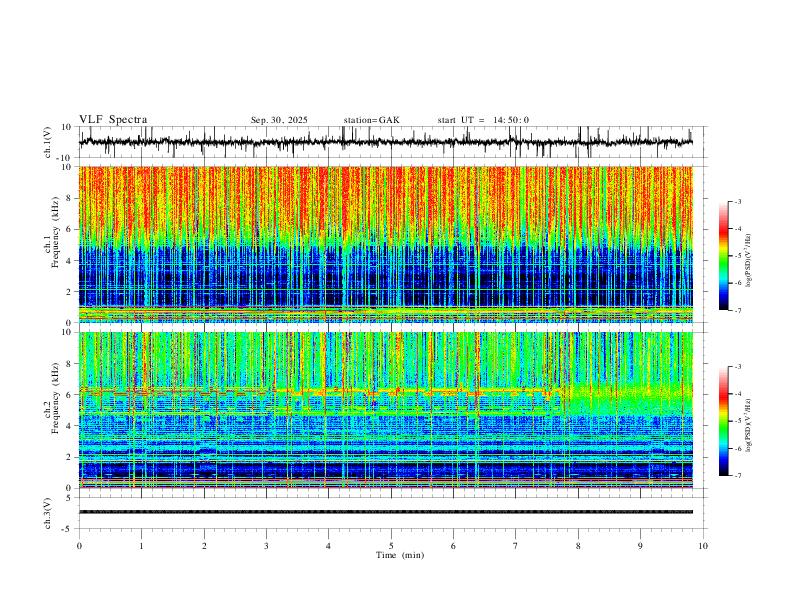Click the "-5" tick on ch.1 colorbar
The image size is (792, 612).
pos(738,256)
